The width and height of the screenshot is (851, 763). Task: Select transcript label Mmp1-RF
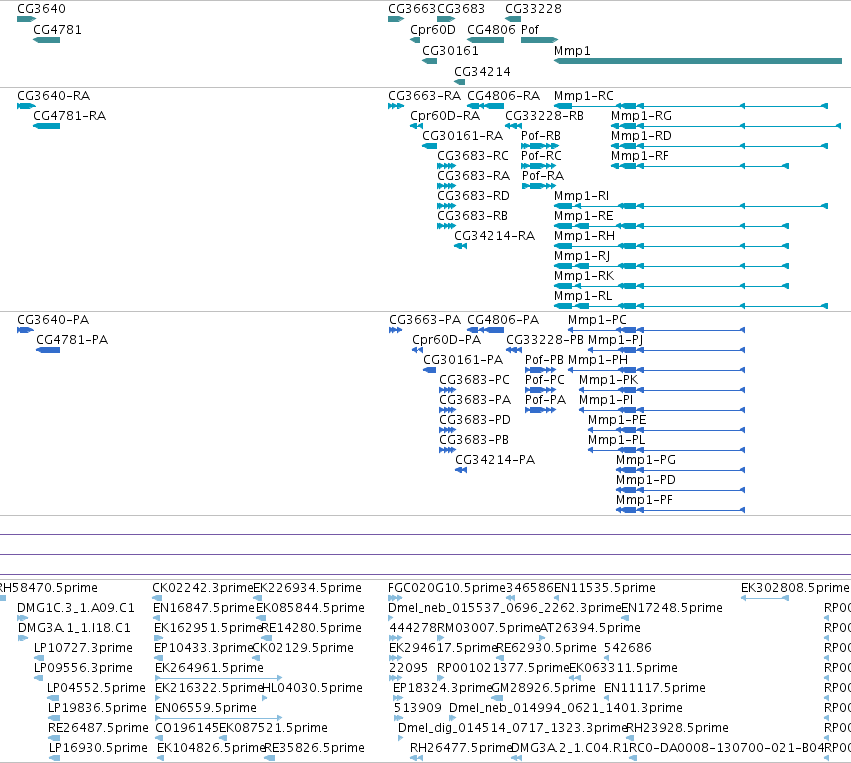click(640, 156)
